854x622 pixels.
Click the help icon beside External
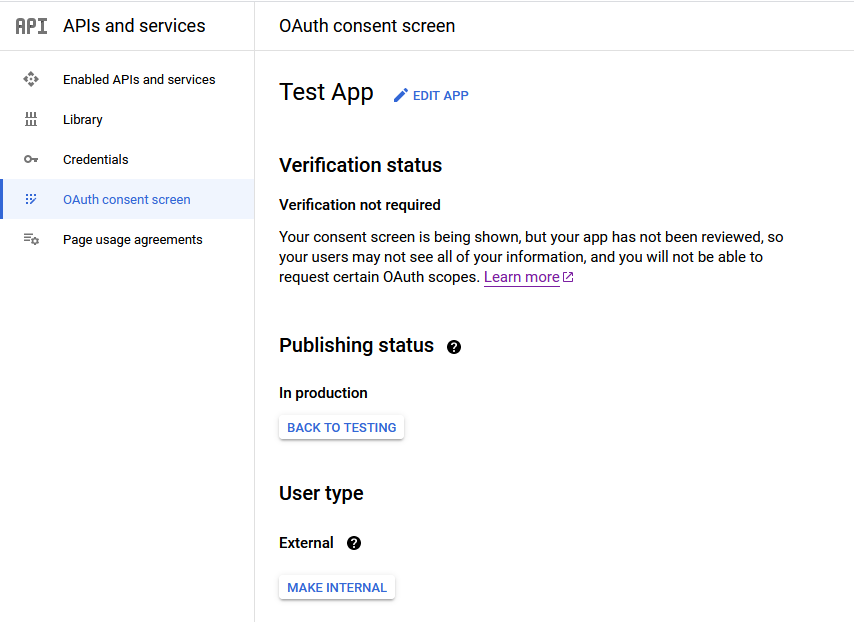tap(354, 543)
